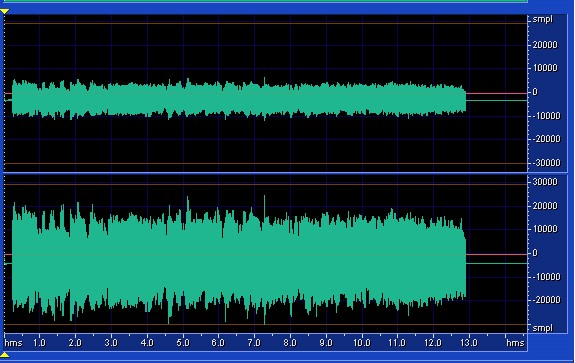
Task: Click the divider line between the two channels
Action: click(265, 173)
